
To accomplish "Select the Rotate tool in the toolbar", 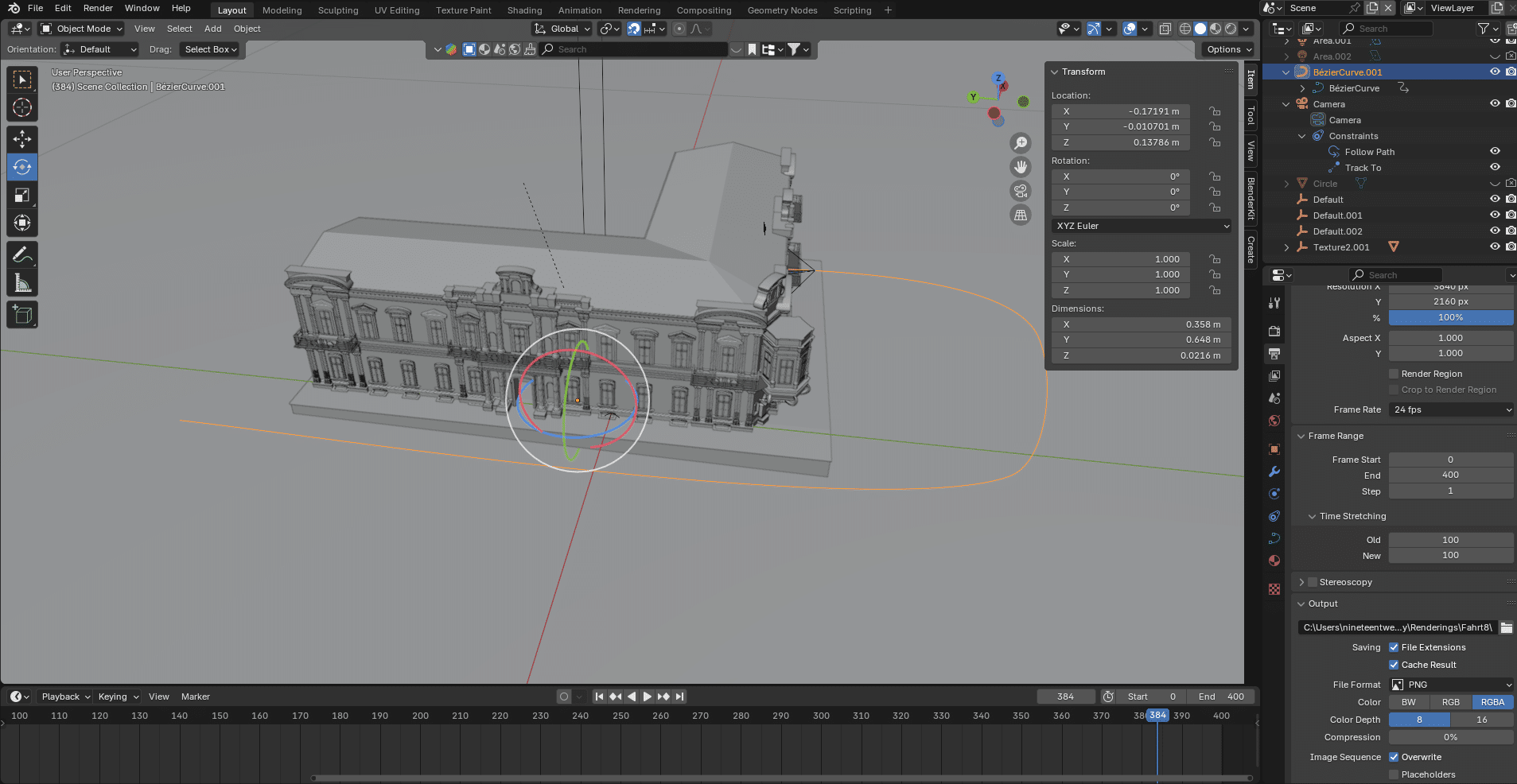I will point(21,167).
